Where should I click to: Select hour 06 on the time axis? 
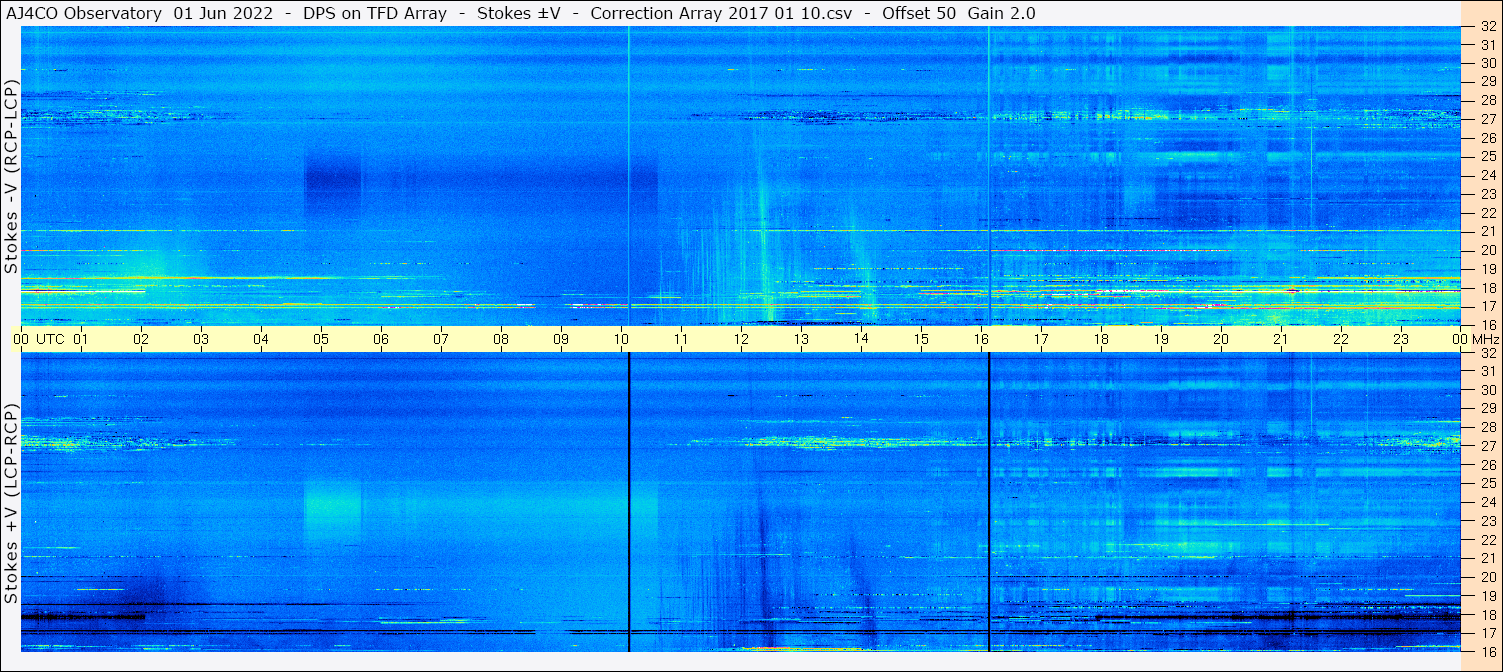(381, 339)
